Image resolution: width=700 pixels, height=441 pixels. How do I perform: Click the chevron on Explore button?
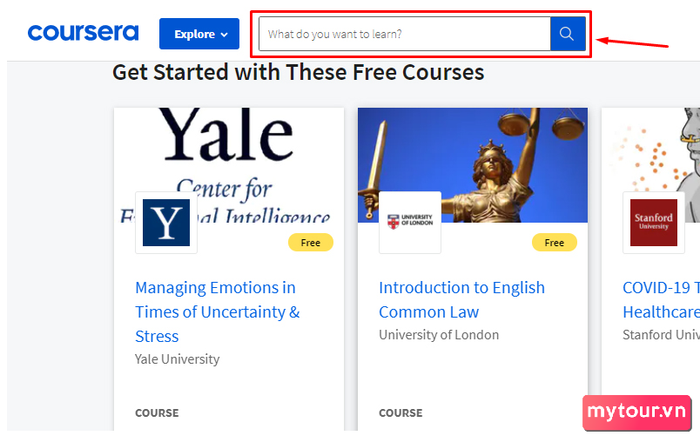224,35
